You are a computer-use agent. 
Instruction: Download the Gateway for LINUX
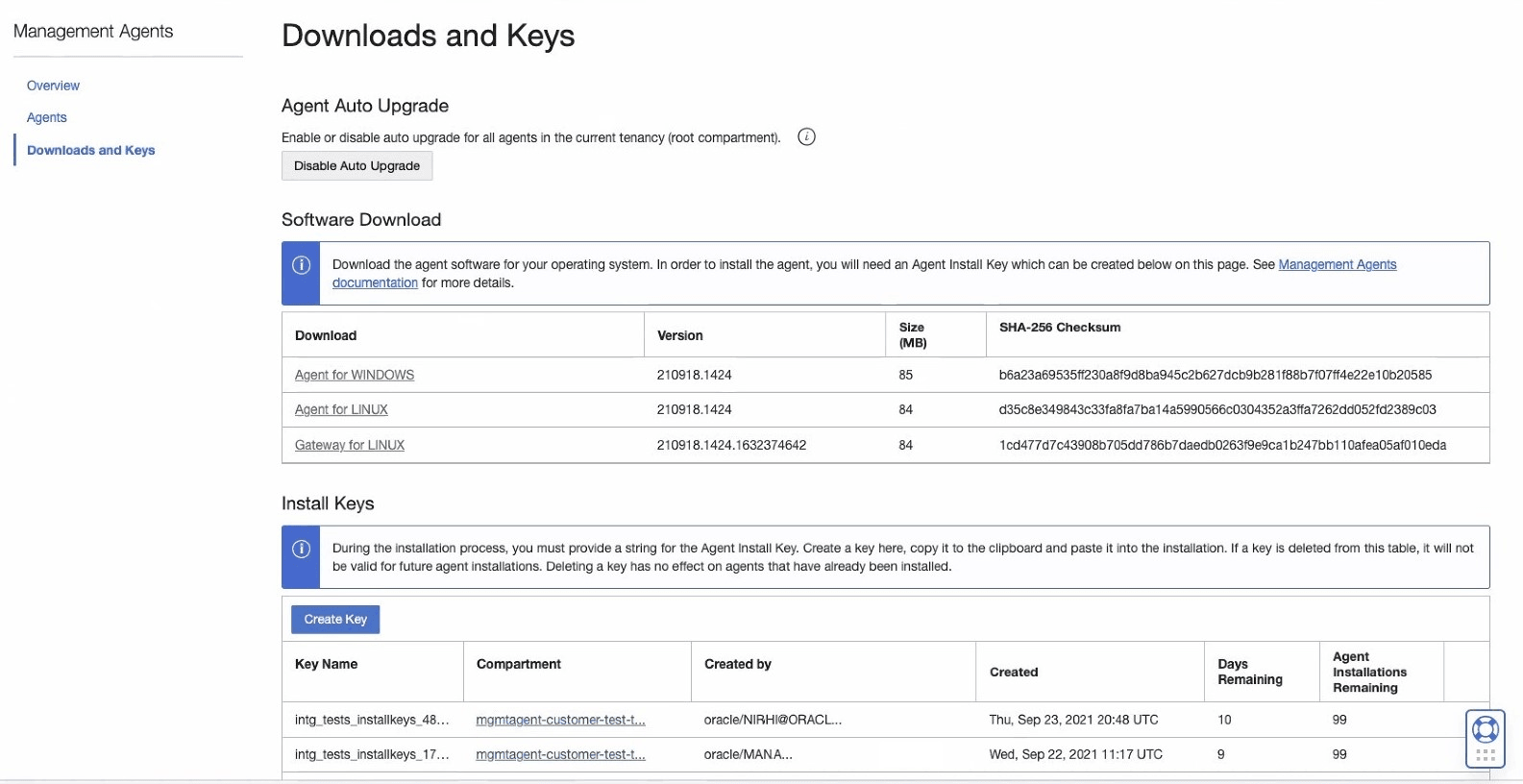click(350, 445)
